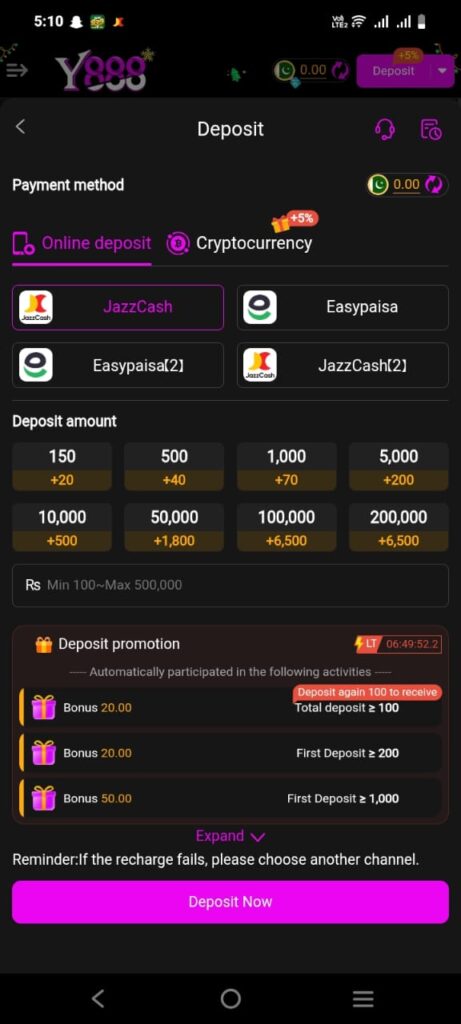Refresh the top header balance icon
461x1024 pixels.
[x=340, y=71]
